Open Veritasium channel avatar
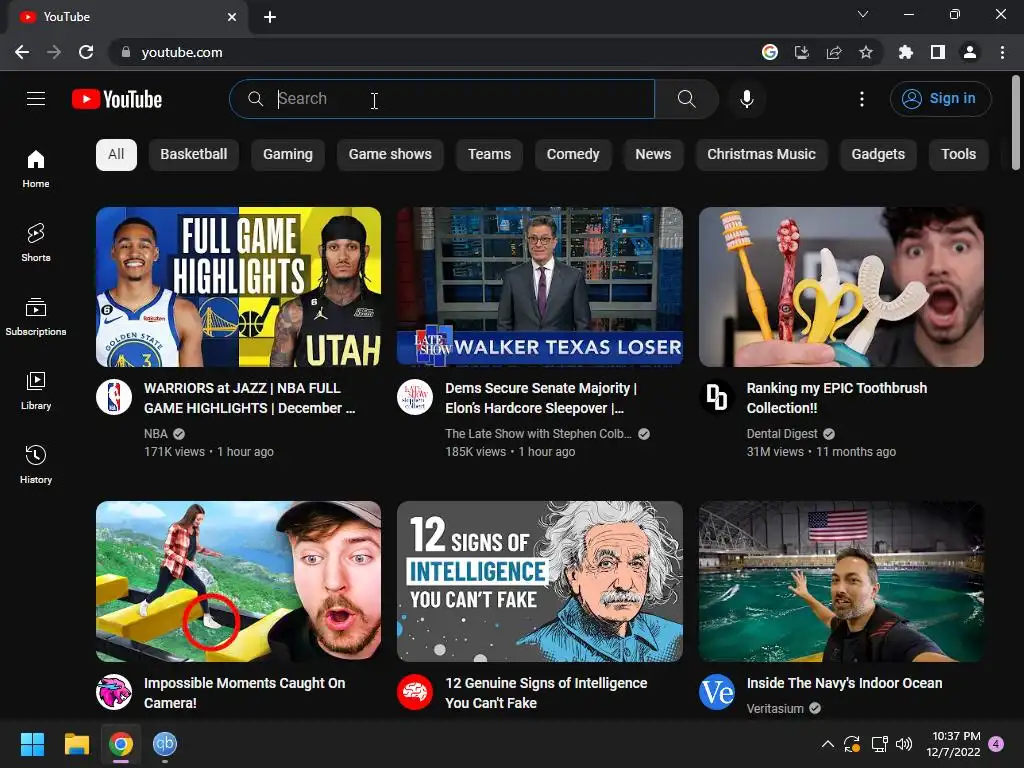This screenshot has width=1024, height=768. [716, 692]
